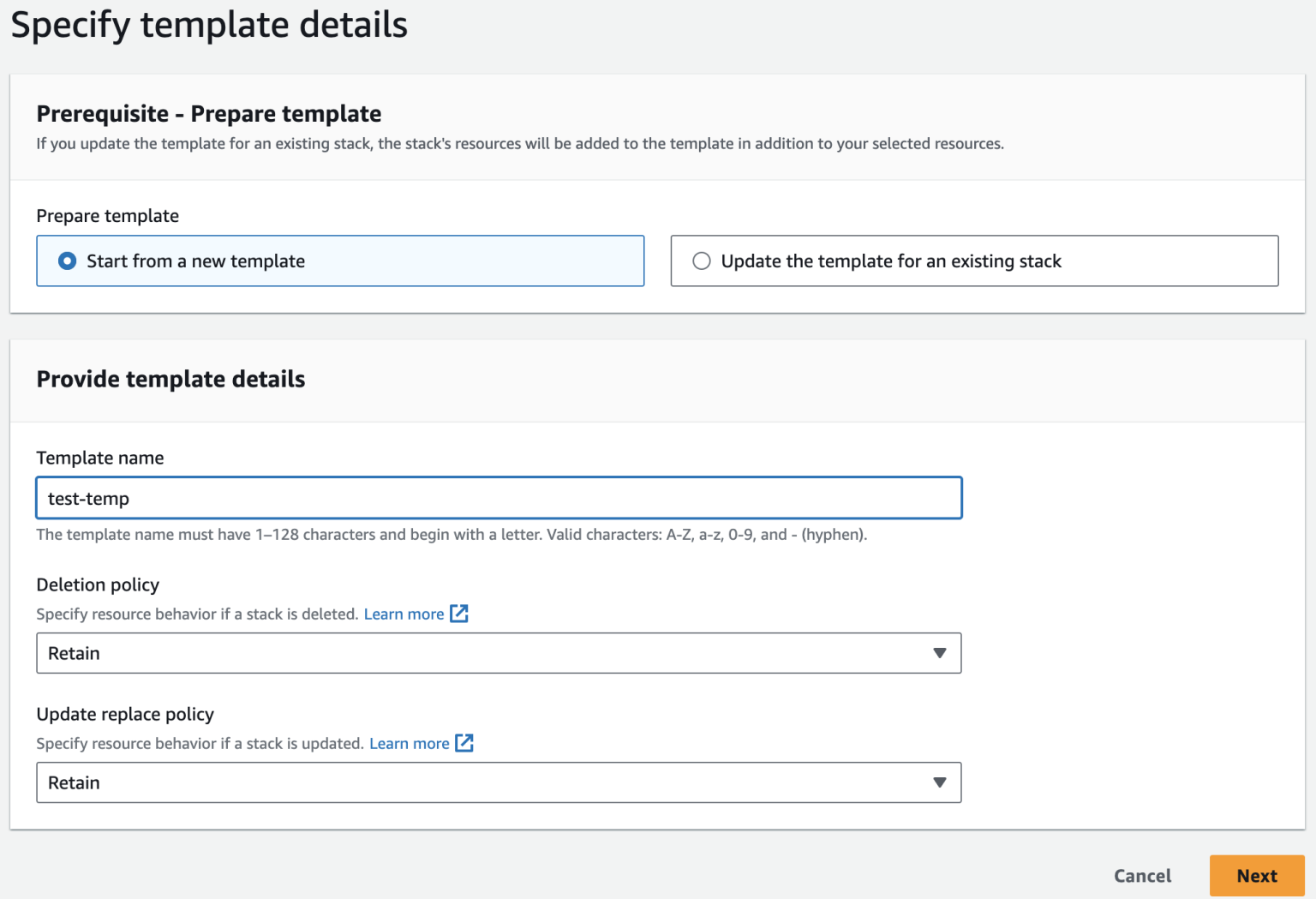Click the Template name field showing test-temp

click(499, 497)
